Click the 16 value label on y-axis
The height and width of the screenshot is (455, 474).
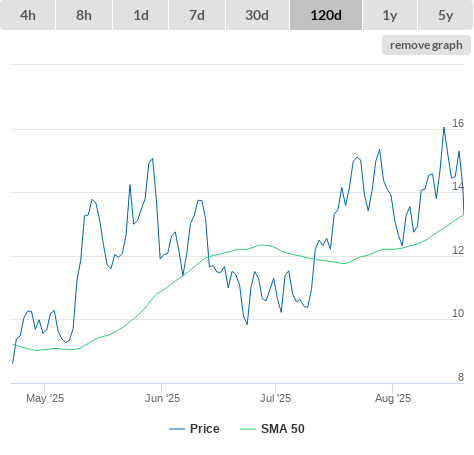pos(458,123)
